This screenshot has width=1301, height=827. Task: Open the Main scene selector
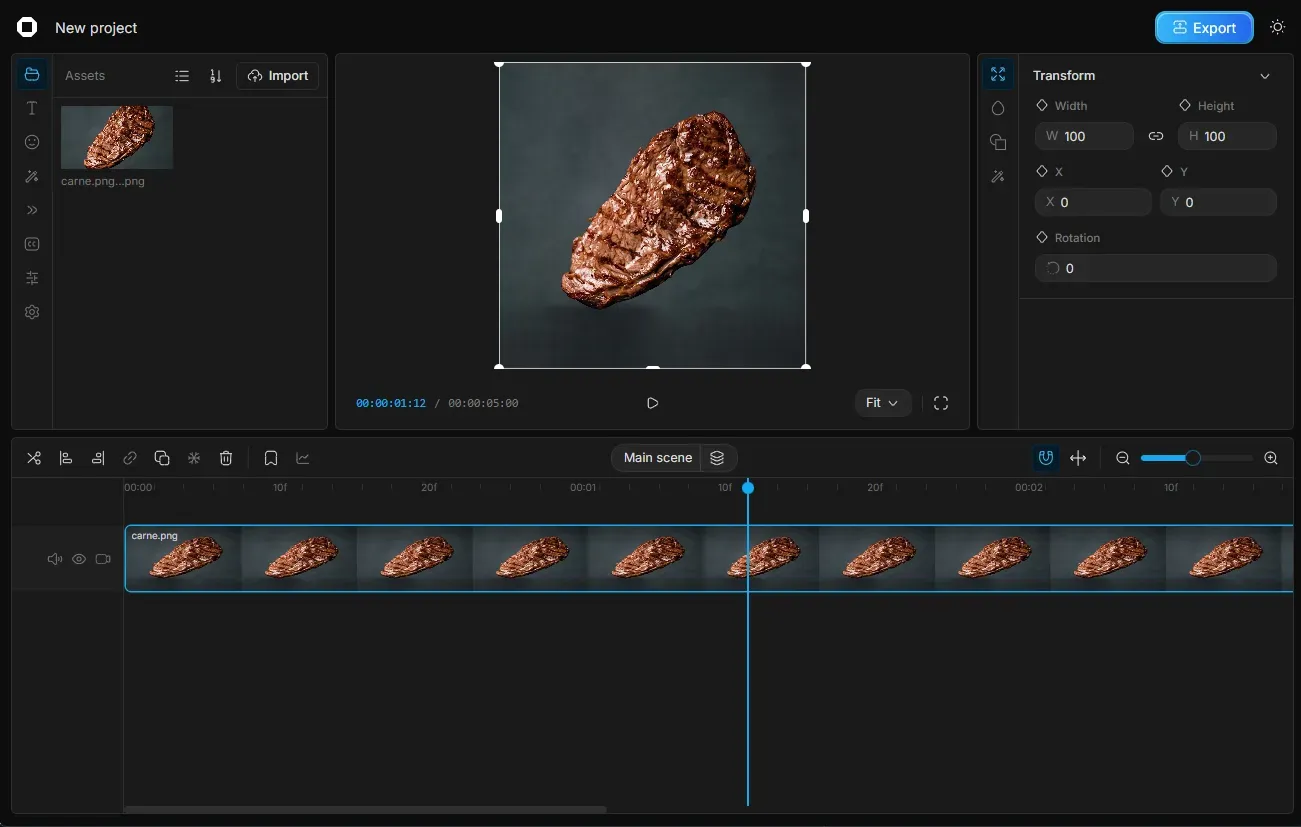point(657,458)
